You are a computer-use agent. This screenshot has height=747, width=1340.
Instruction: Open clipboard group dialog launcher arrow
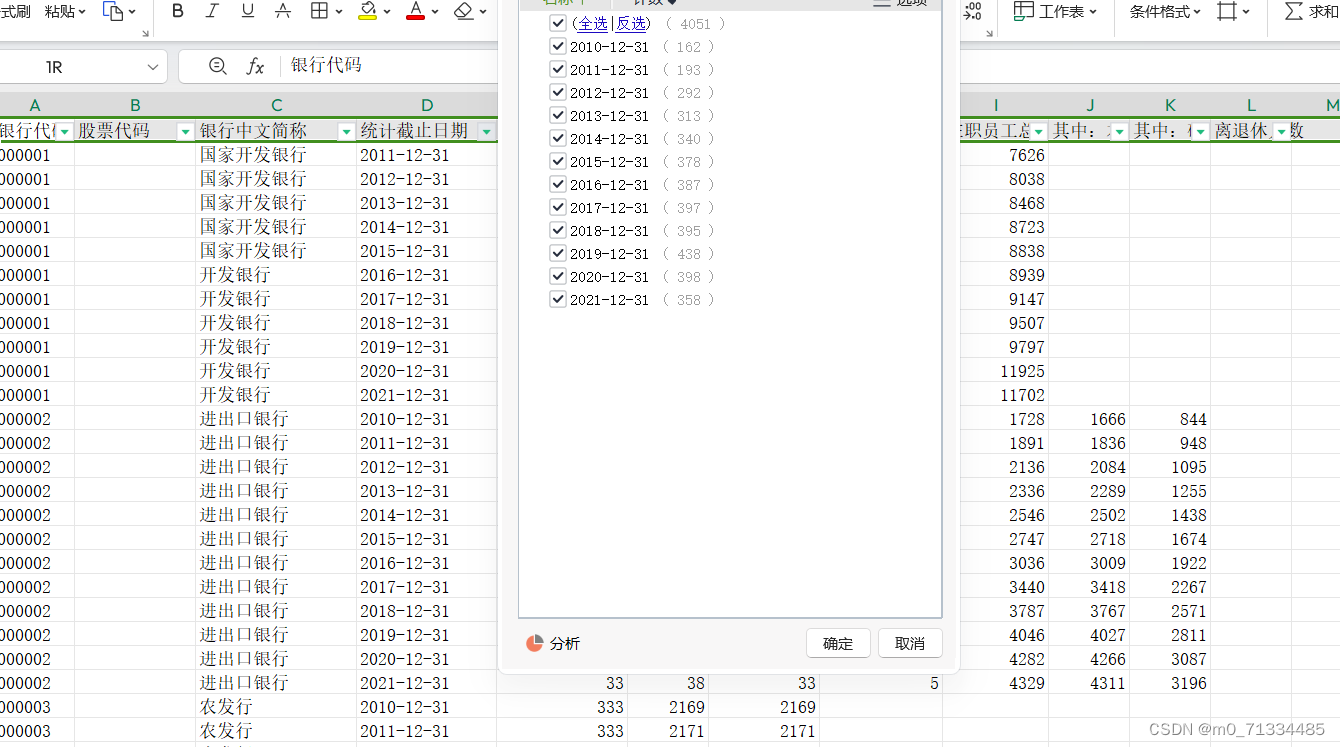pos(145,33)
